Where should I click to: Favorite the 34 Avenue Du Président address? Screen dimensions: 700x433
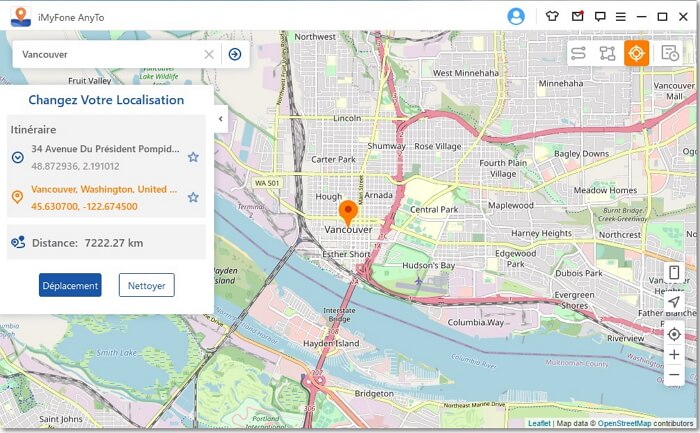193,157
